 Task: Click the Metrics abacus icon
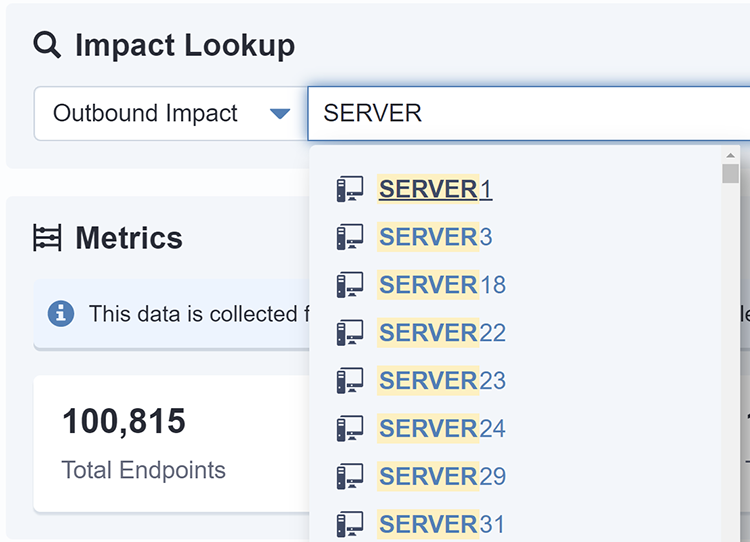click(47, 237)
